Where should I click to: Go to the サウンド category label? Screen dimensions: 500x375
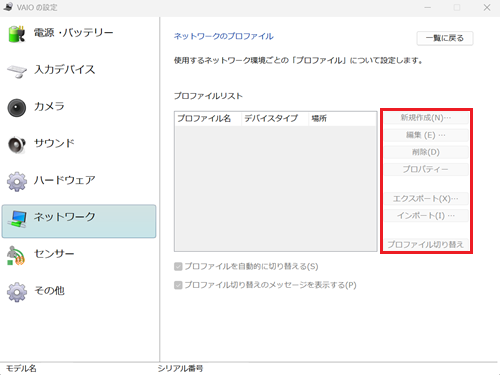[x=54, y=143]
